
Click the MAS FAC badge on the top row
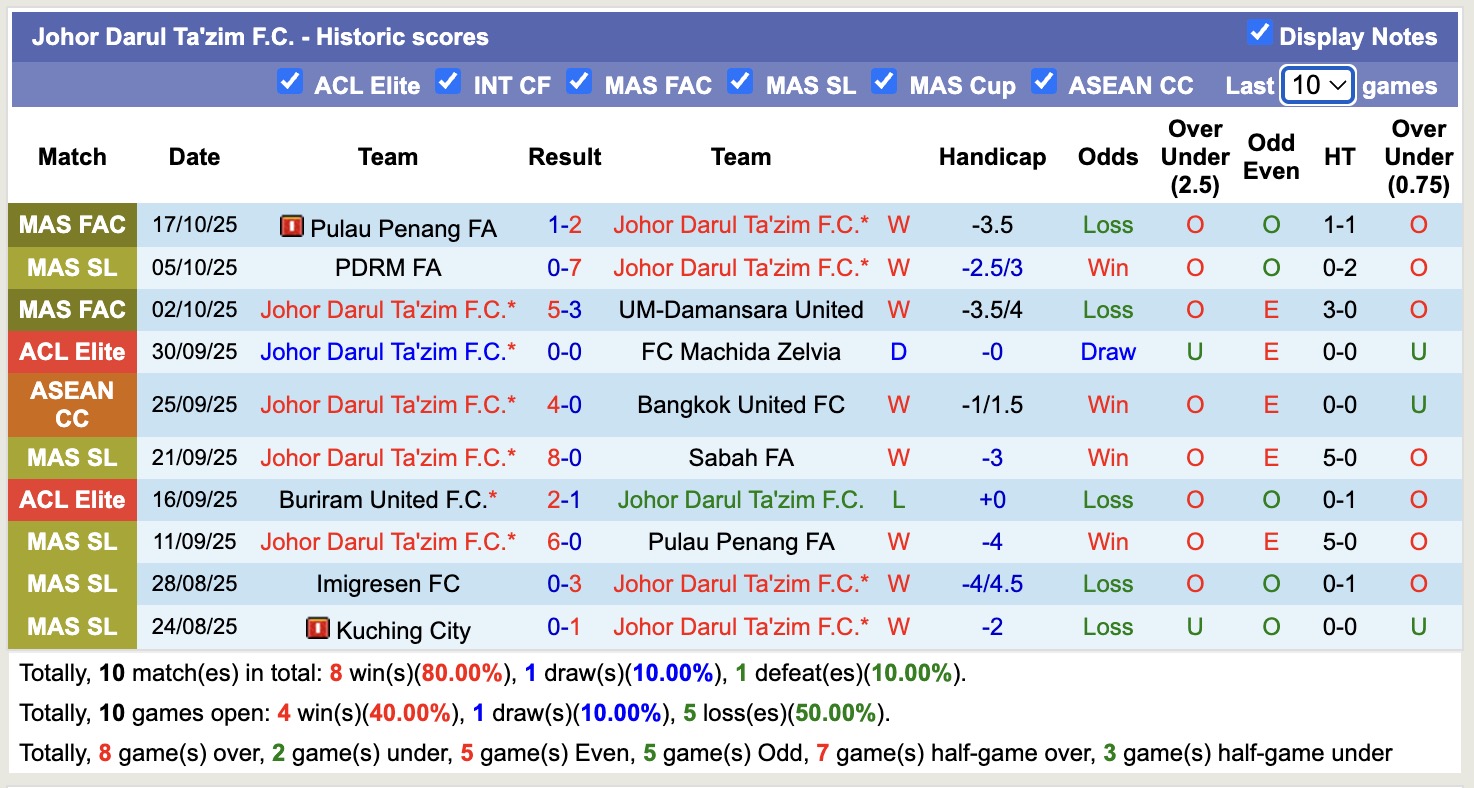click(x=72, y=224)
